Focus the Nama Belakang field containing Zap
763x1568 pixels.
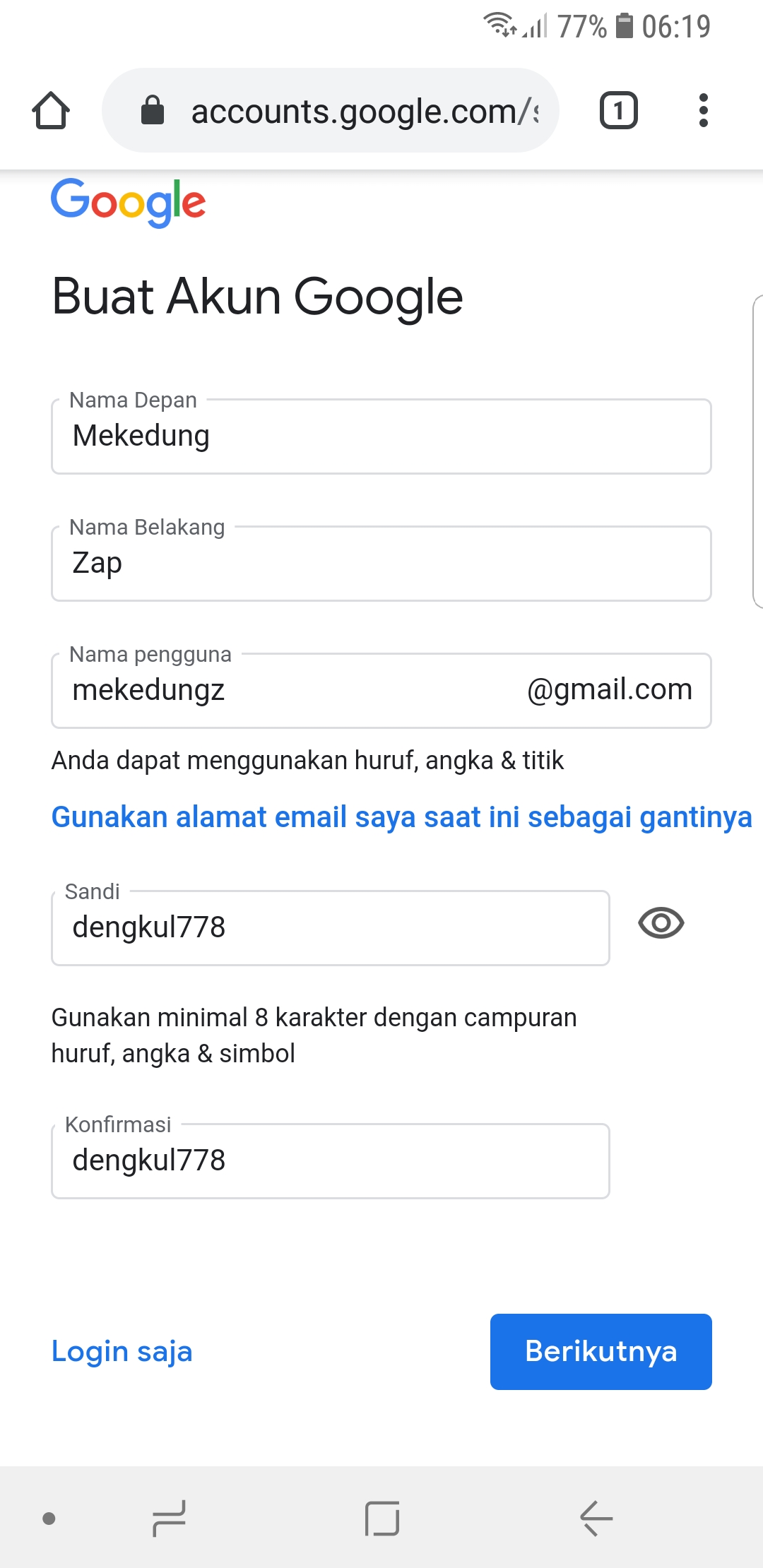[x=381, y=564]
